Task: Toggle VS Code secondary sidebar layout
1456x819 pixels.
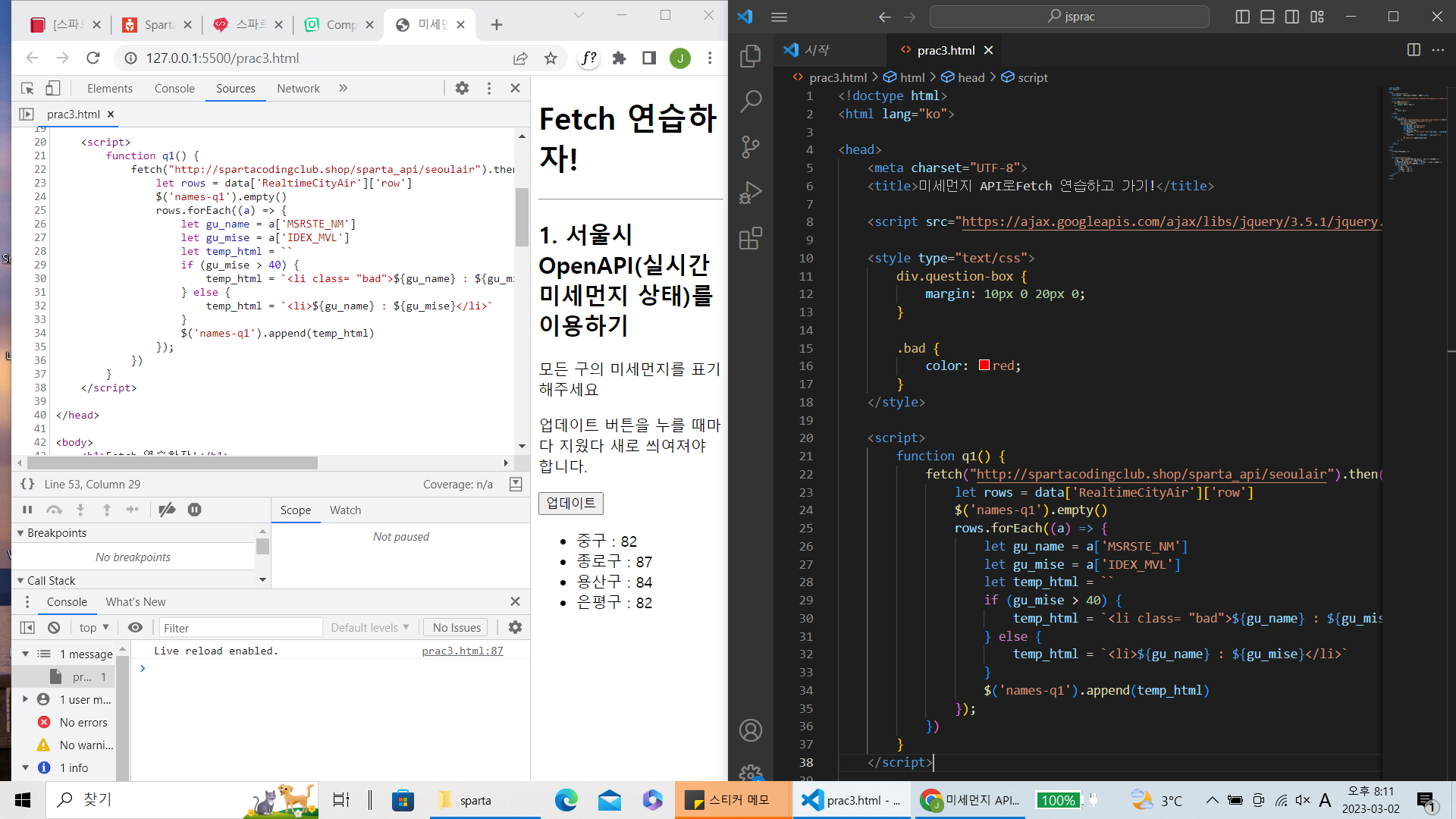Action: point(1292,17)
